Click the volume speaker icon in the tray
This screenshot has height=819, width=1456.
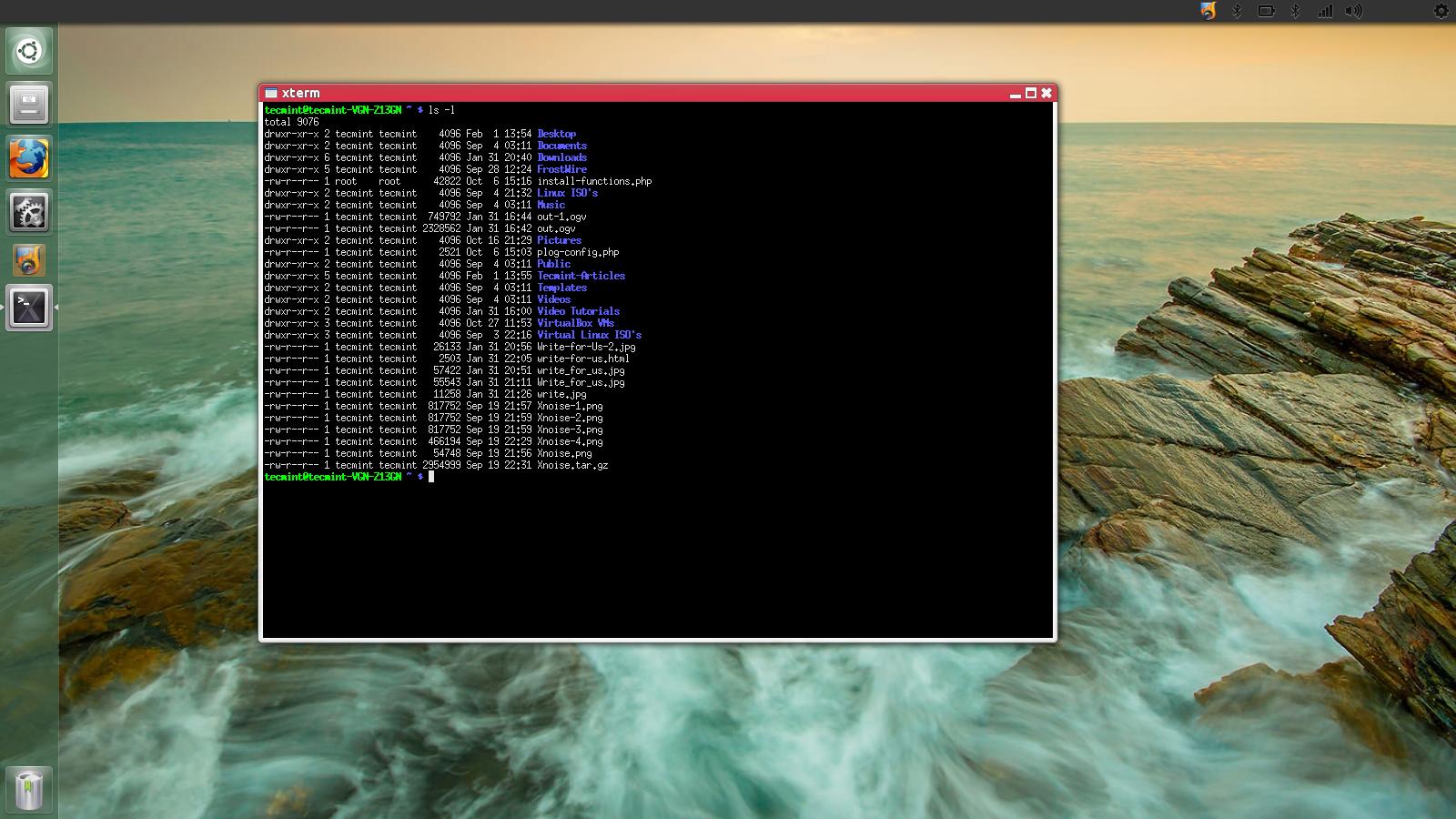click(1353, 11)
